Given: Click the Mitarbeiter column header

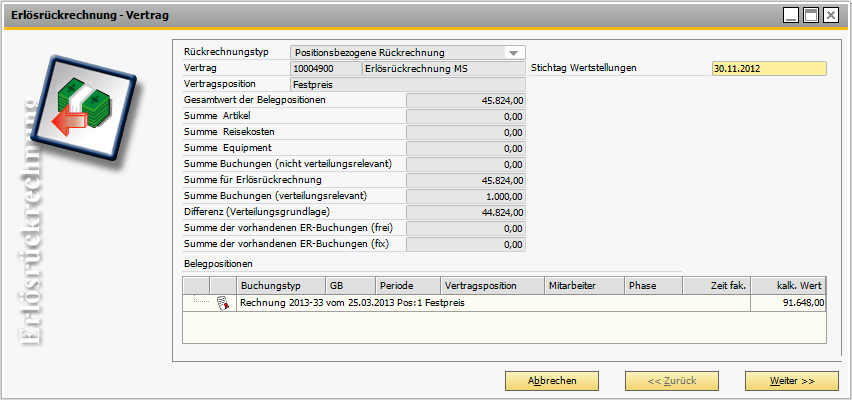Looking at the screenshot, I should coord(585,285).
